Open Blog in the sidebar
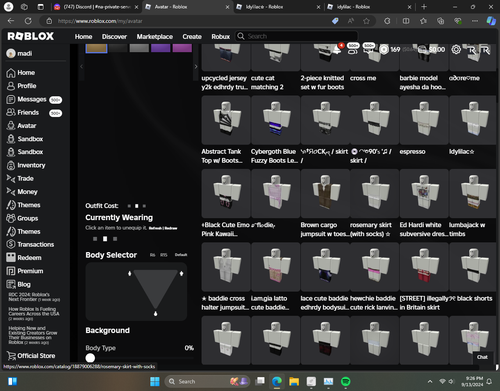Image resolution: width=500 pixels, height=391 pixels. 18,284
